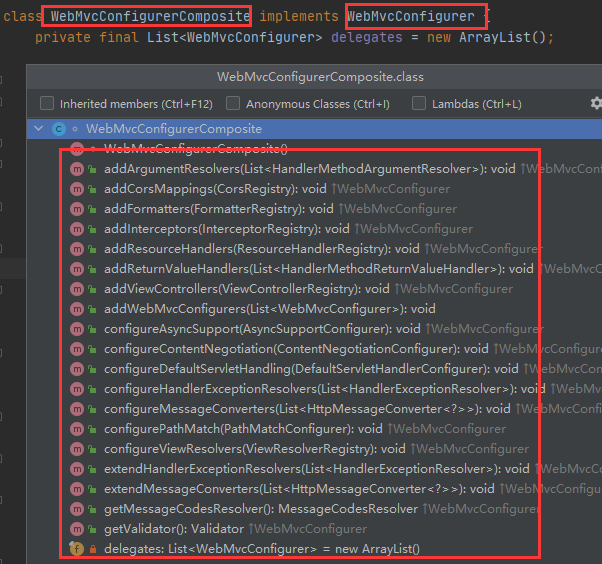602x564 pixels.
Task: Go to configureMessageConverters method
Action: click(x=307, y=409)
